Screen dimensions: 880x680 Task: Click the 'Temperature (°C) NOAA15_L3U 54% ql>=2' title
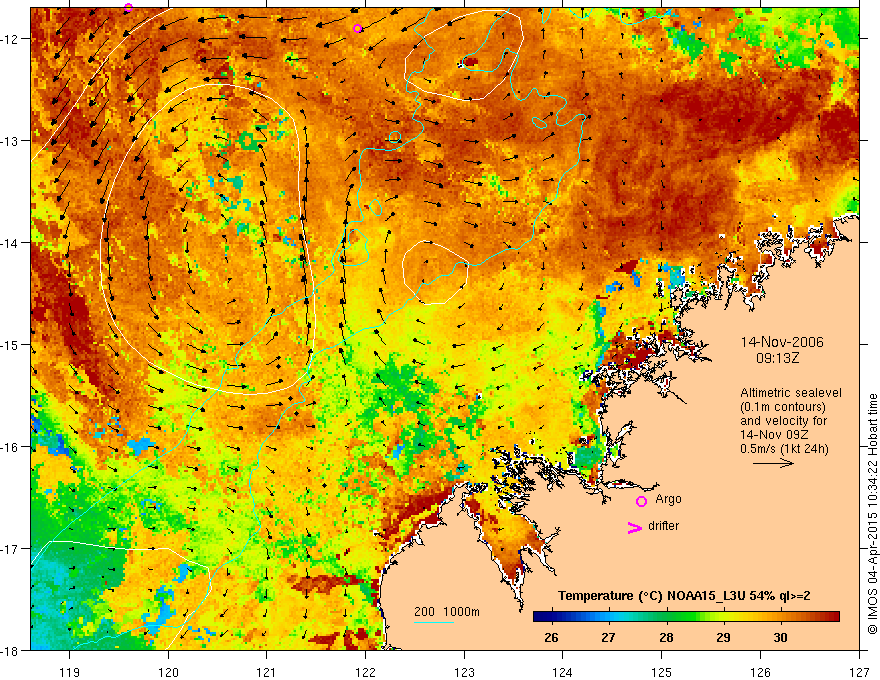point(684,596)
